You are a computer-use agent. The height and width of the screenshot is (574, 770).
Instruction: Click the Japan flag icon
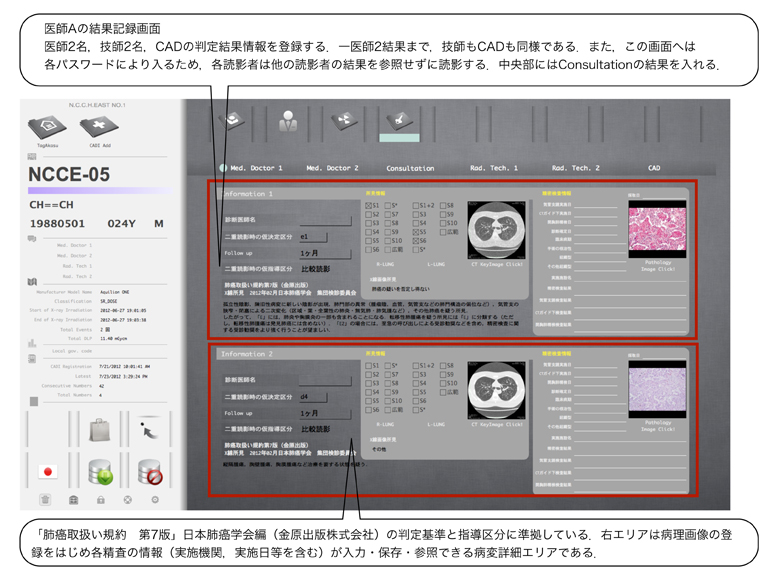(47, 471)
